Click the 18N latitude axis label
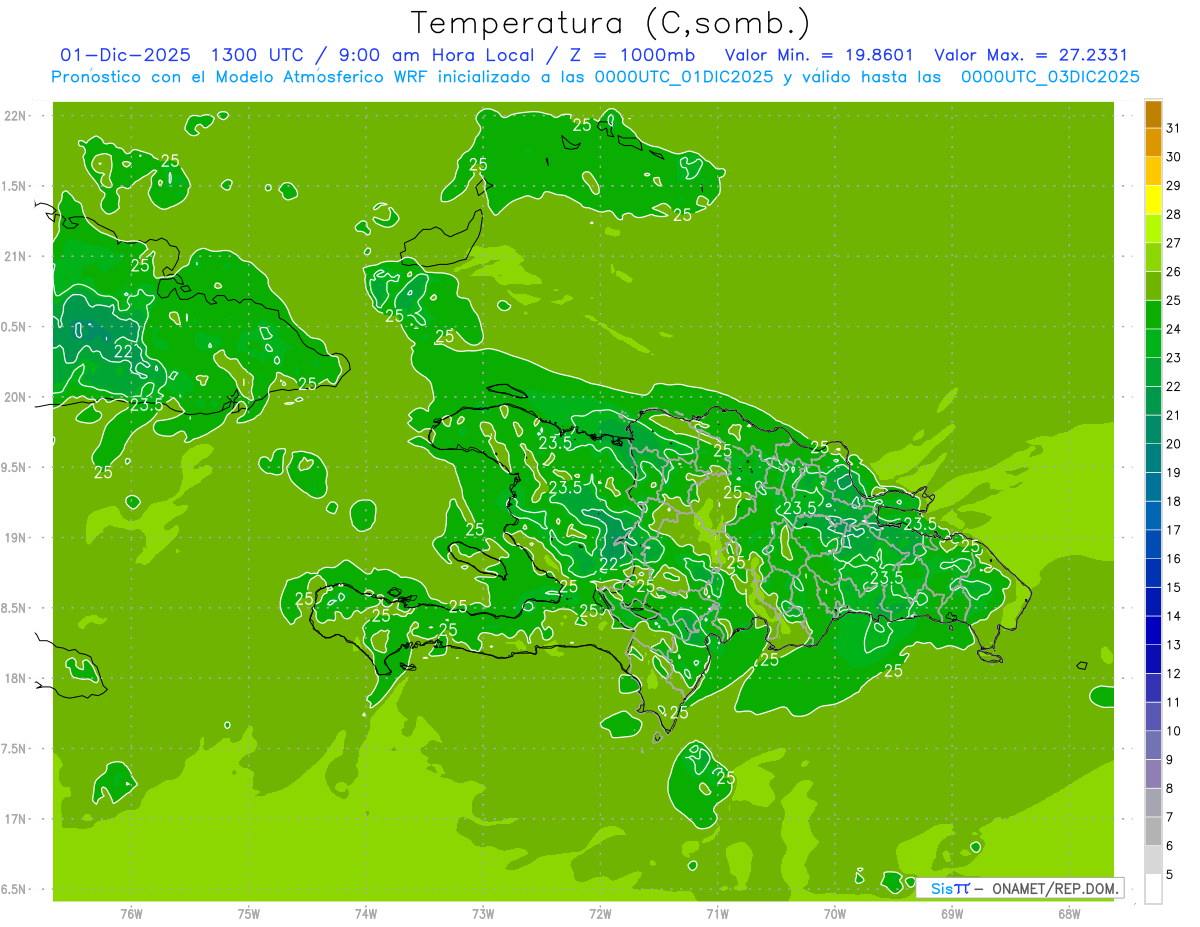Viewport: 1200px width, 927px height. 16,679
